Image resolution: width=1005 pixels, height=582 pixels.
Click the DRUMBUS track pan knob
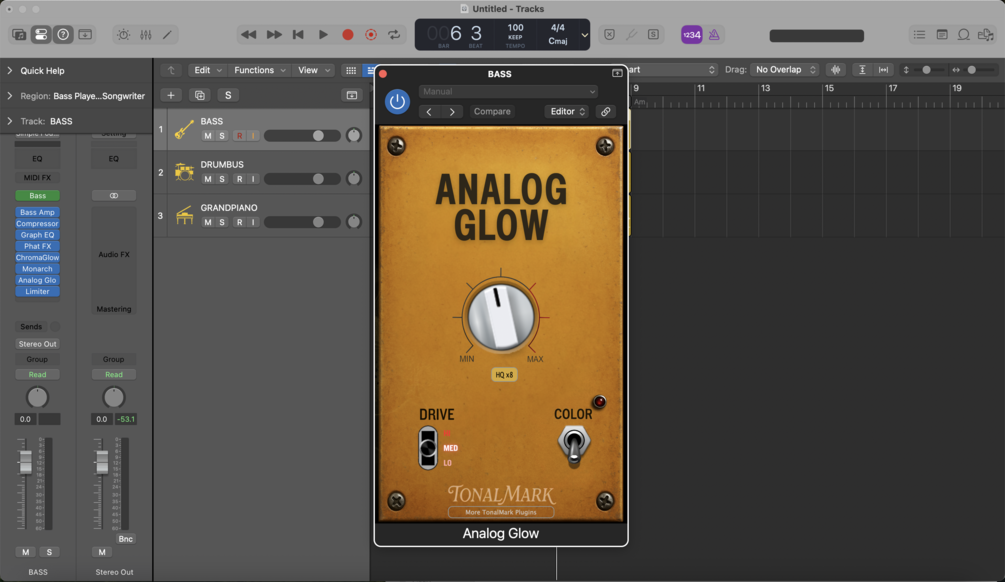[x=354, y=178]
